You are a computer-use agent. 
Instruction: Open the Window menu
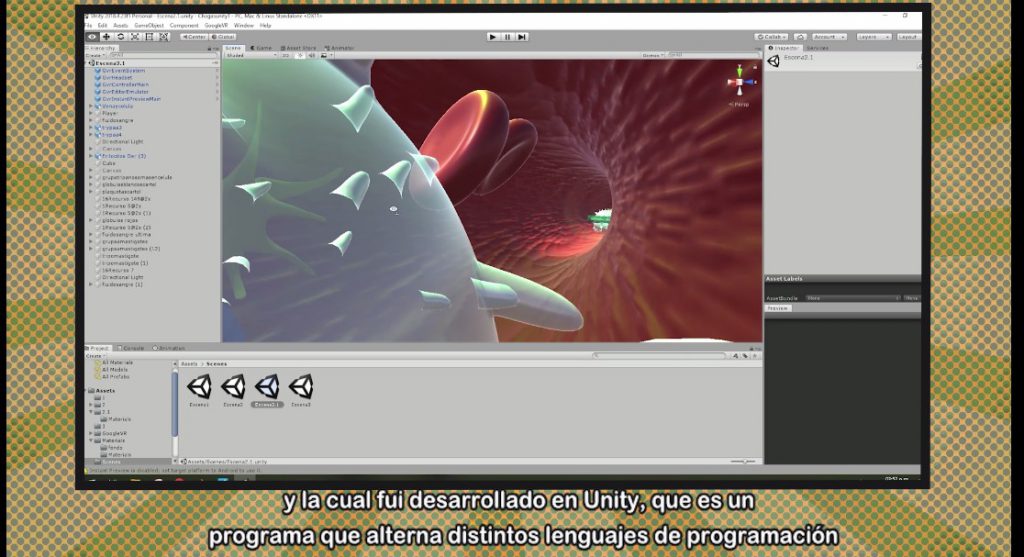click(244, 25)
